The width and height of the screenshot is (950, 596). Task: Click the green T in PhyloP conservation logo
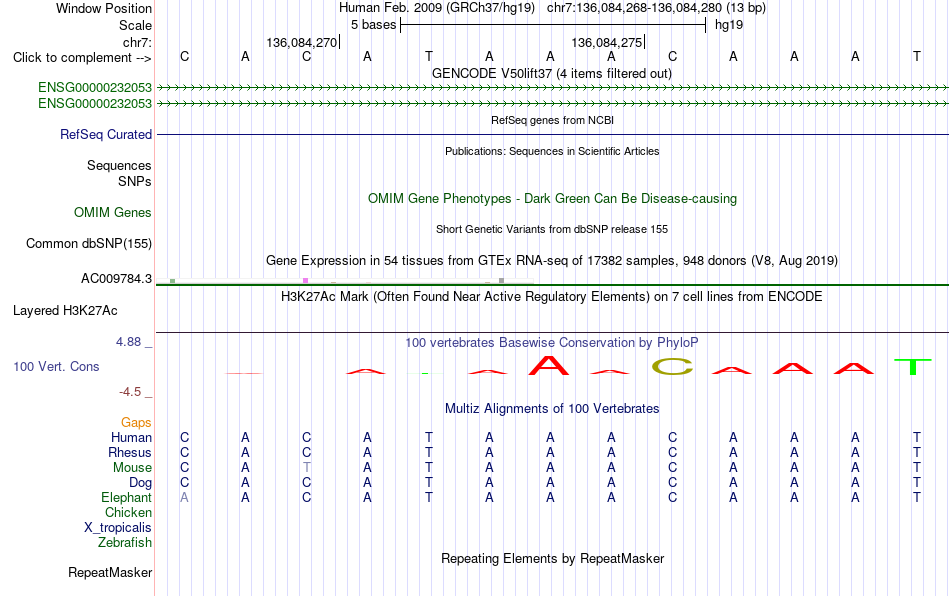912,367
